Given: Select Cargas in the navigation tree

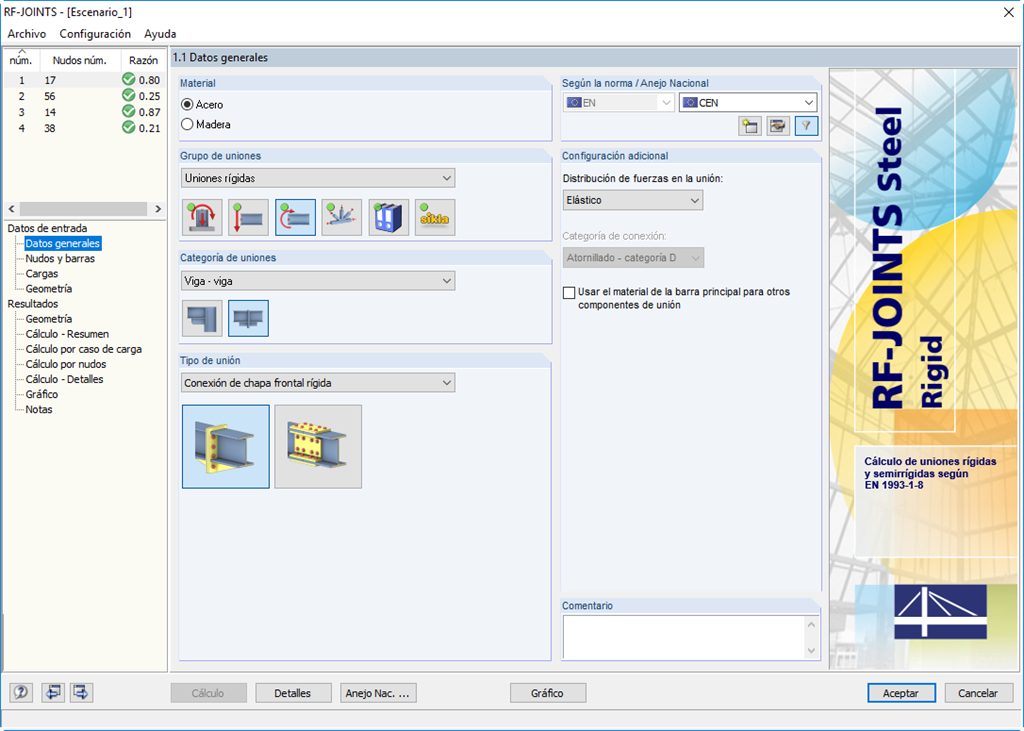Looking at the screenshot, I should pos(42,274).
